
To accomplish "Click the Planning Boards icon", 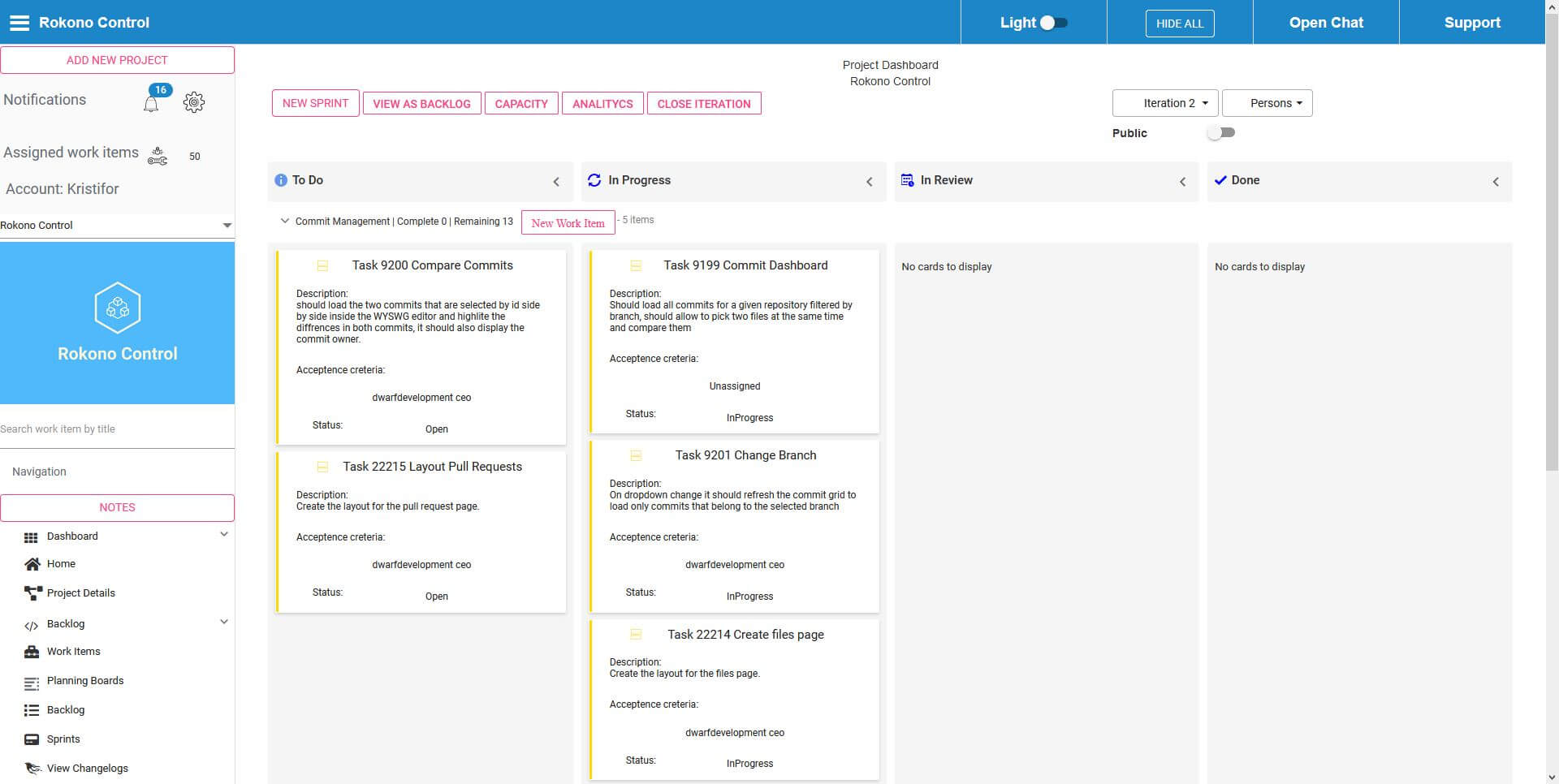I will point(32,683).
